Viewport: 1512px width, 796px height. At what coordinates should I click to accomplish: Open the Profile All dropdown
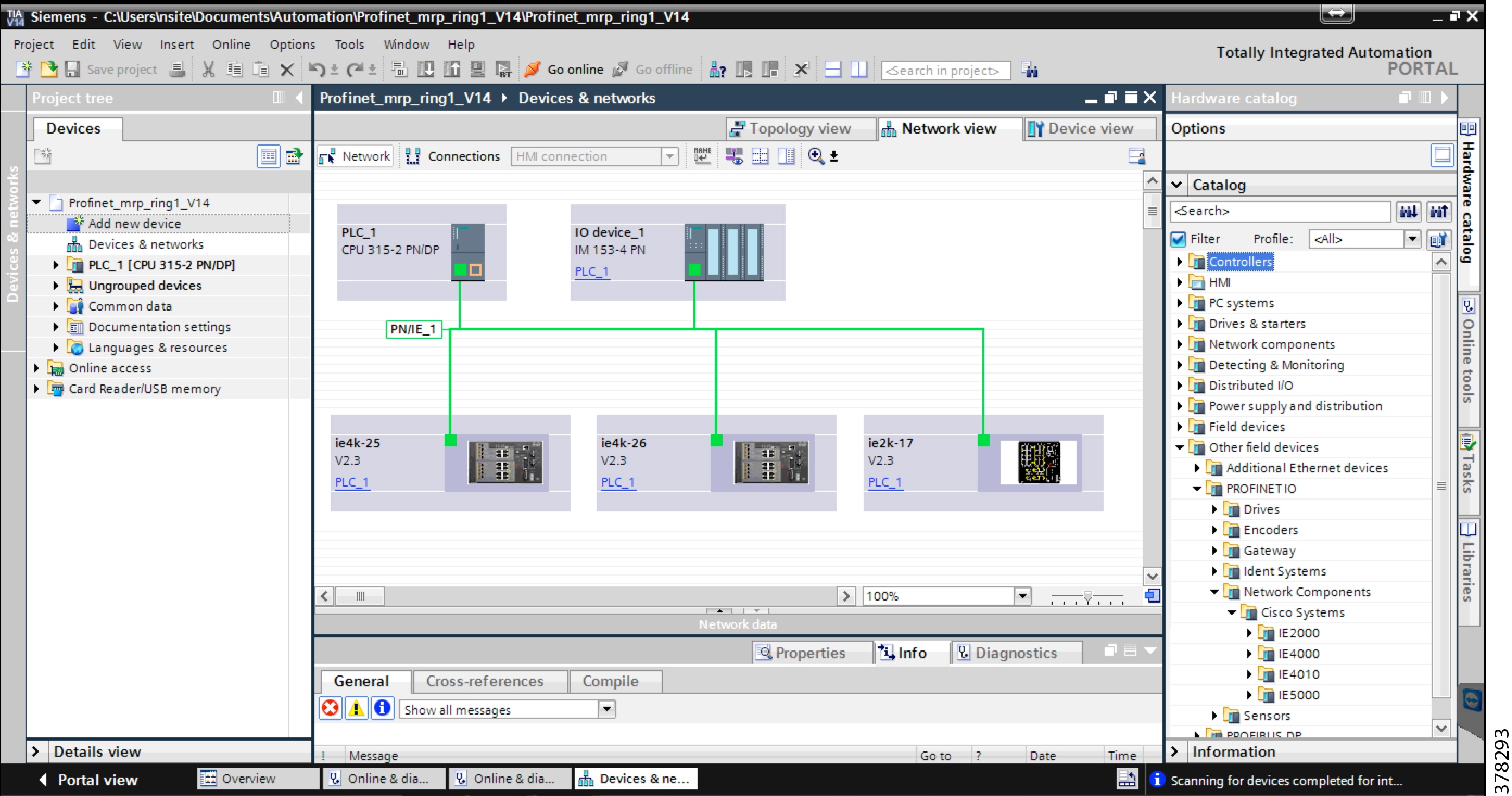(1412, 239)
